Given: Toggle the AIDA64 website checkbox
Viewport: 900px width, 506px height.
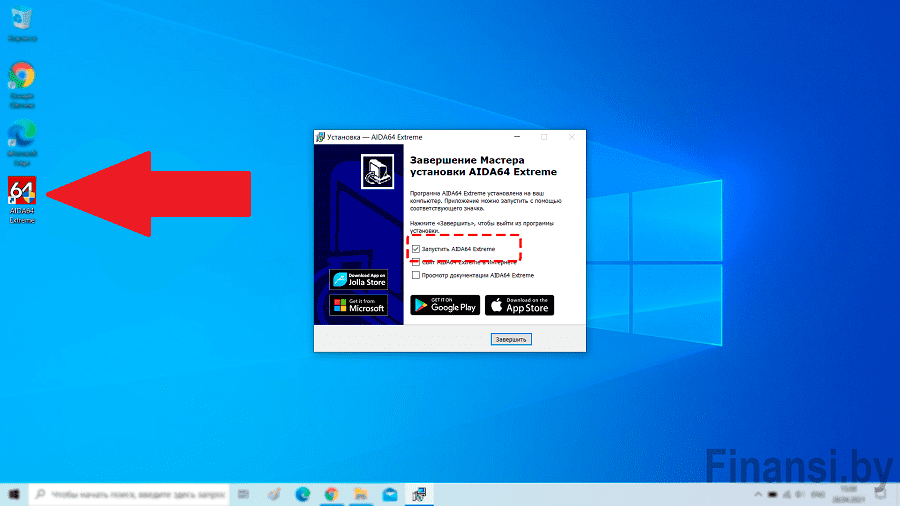Looking at the screenshot, I should click(x=416, y=262).
